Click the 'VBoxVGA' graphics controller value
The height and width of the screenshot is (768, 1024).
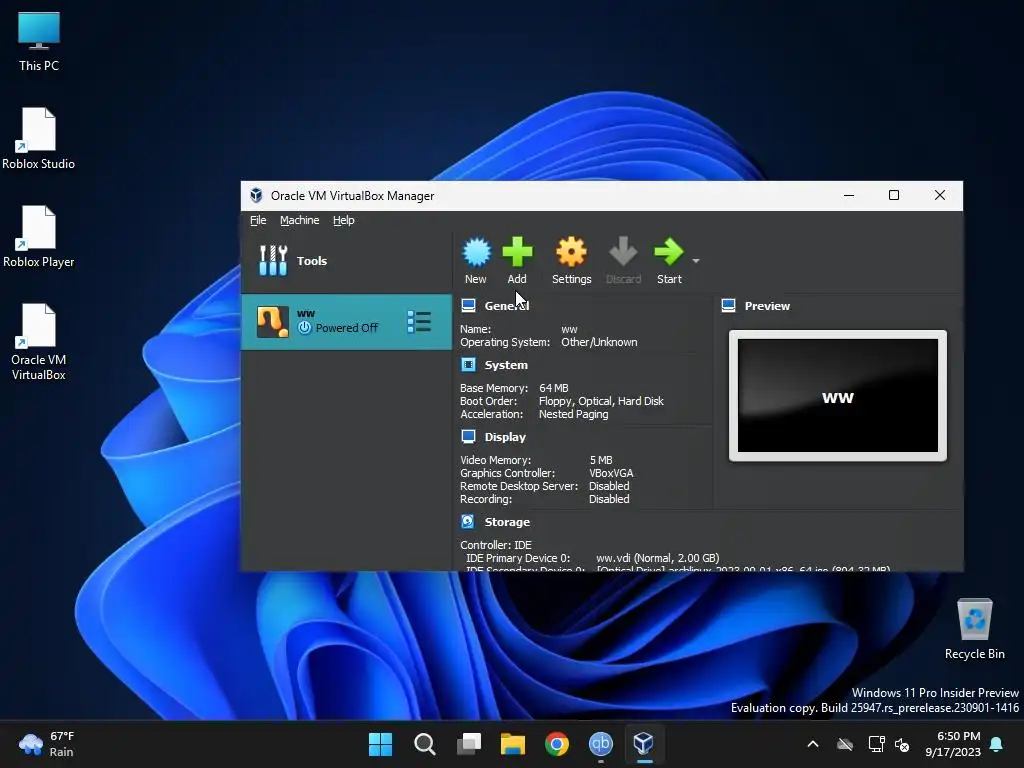coord(611,473)
